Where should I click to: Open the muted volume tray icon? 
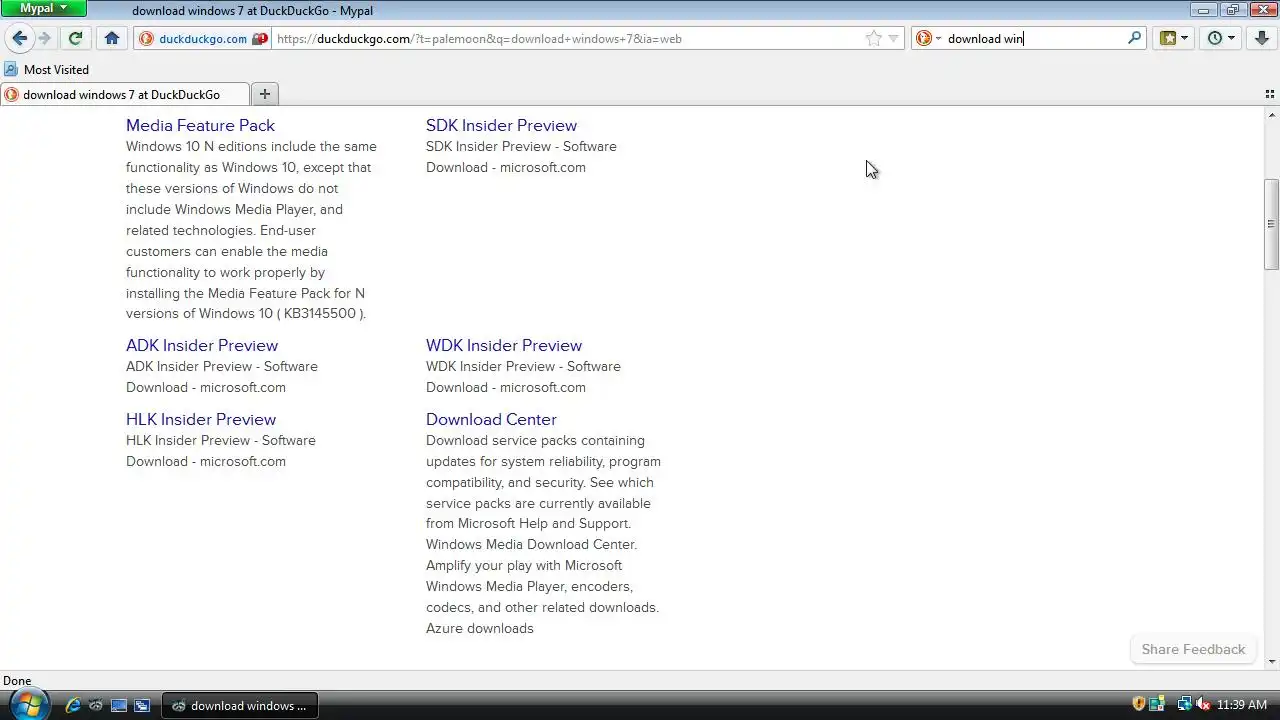pos(1203,704)
